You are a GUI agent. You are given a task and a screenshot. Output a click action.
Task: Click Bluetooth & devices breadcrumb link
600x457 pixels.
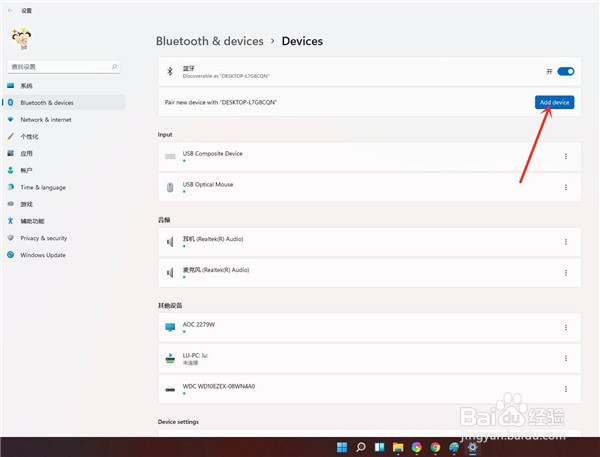click(210, 41)
